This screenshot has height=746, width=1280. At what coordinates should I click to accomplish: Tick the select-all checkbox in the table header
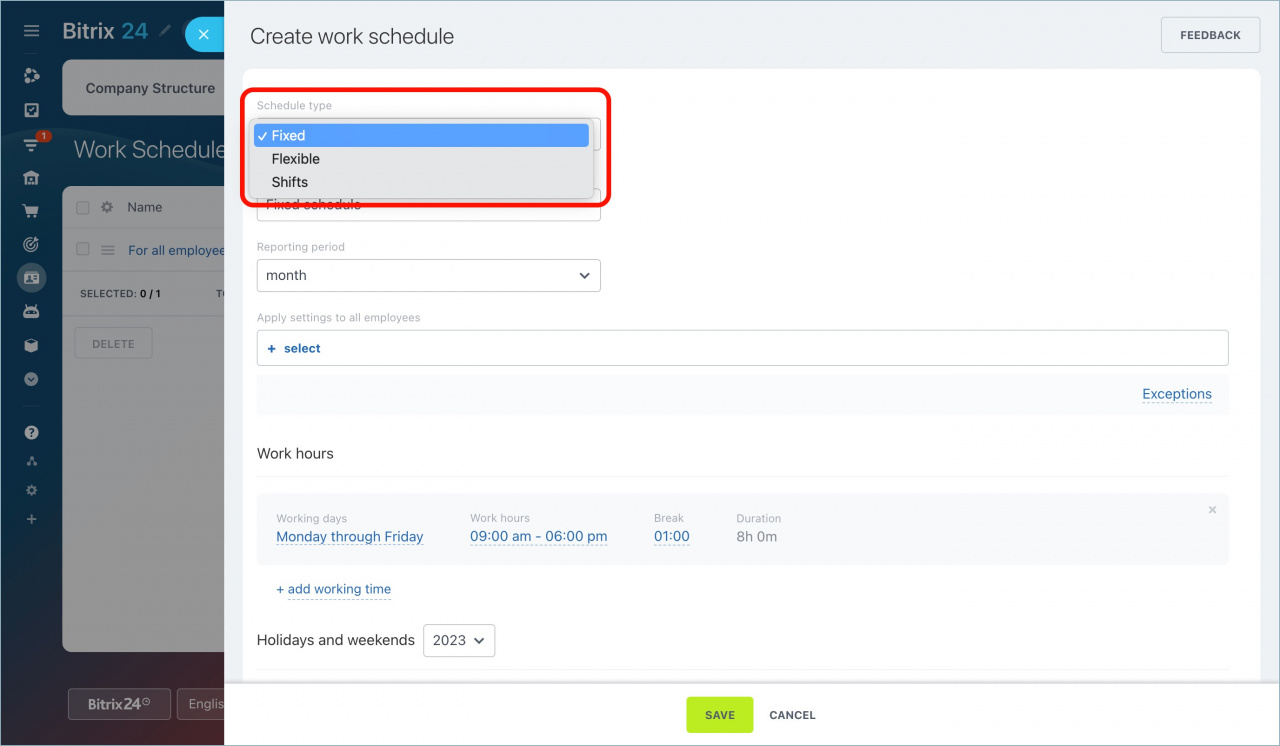click(83, 208)
